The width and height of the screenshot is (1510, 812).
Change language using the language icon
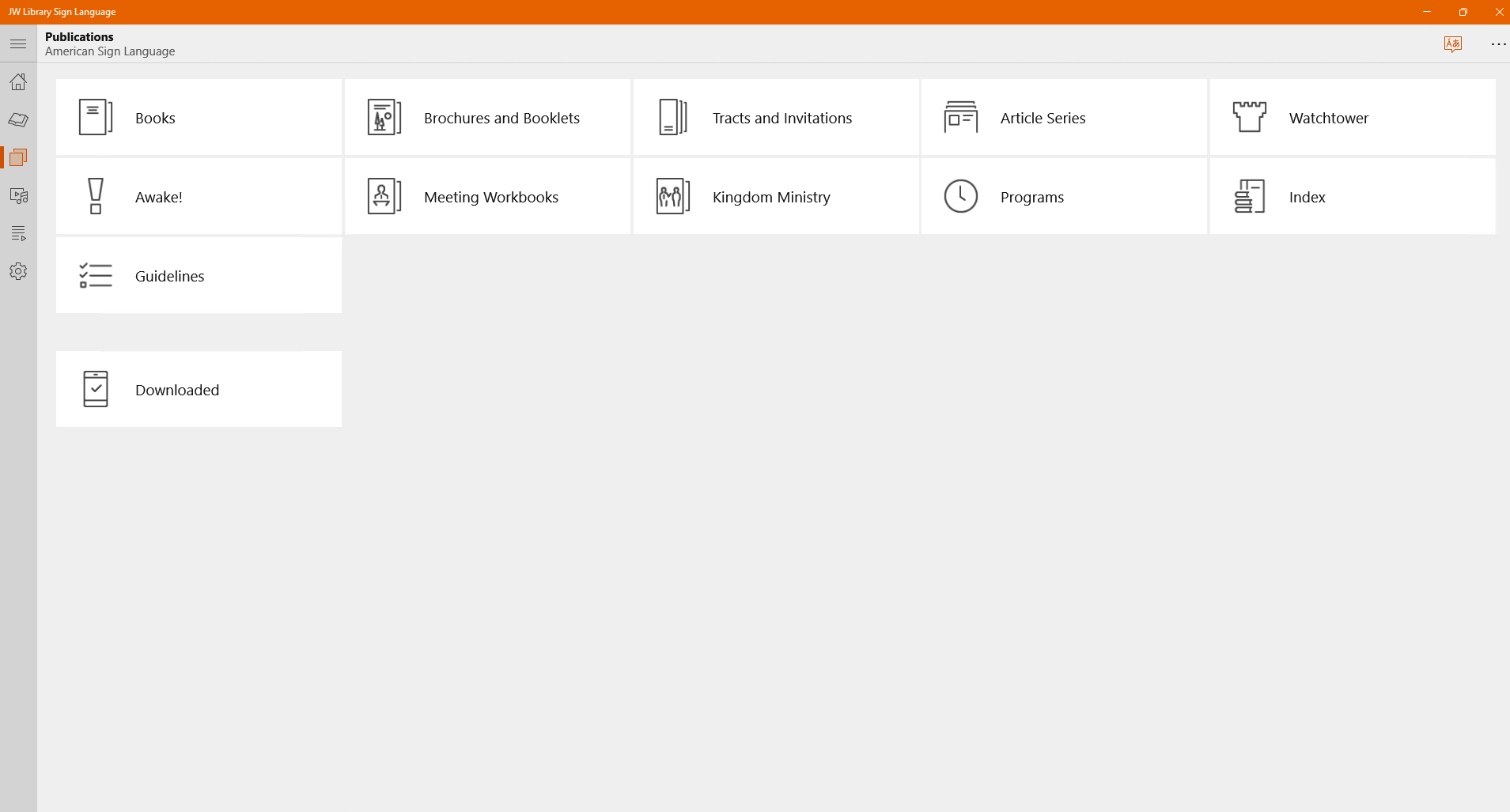1452,44
